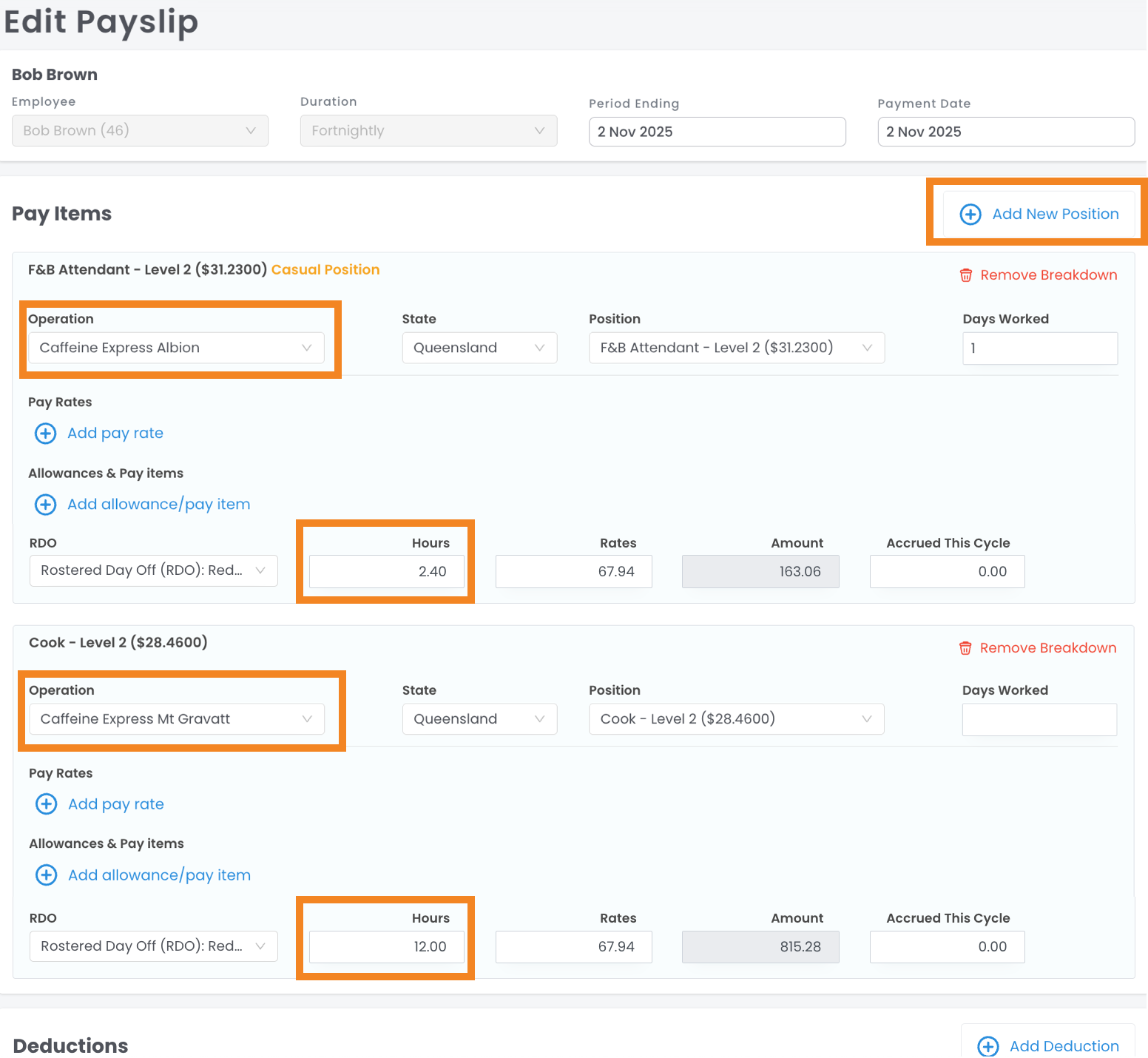Click the Add Deduction button text
1148x1058 pixels.
(1064, 1046)
